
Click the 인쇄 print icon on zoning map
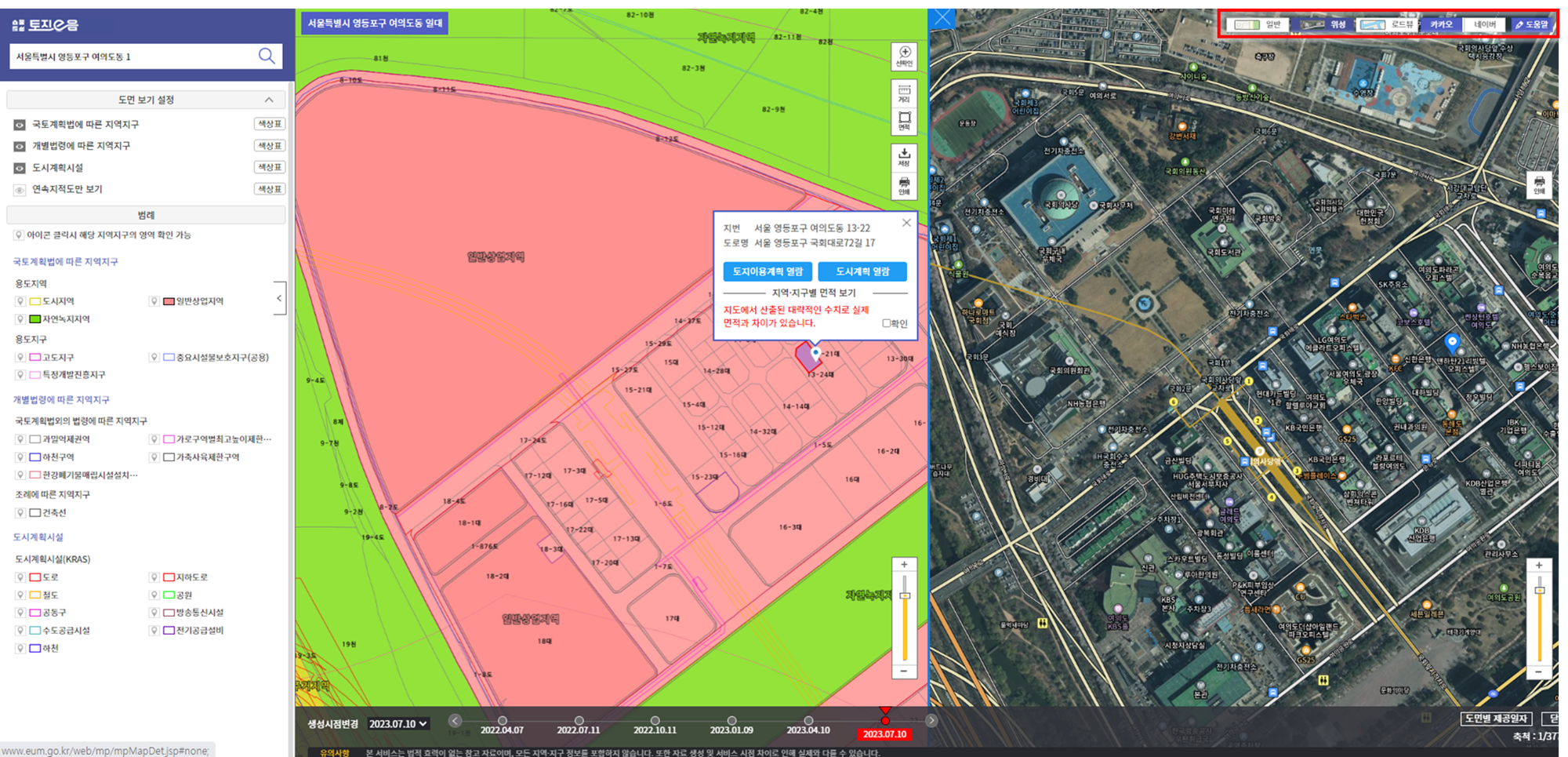tap(904, 186)
